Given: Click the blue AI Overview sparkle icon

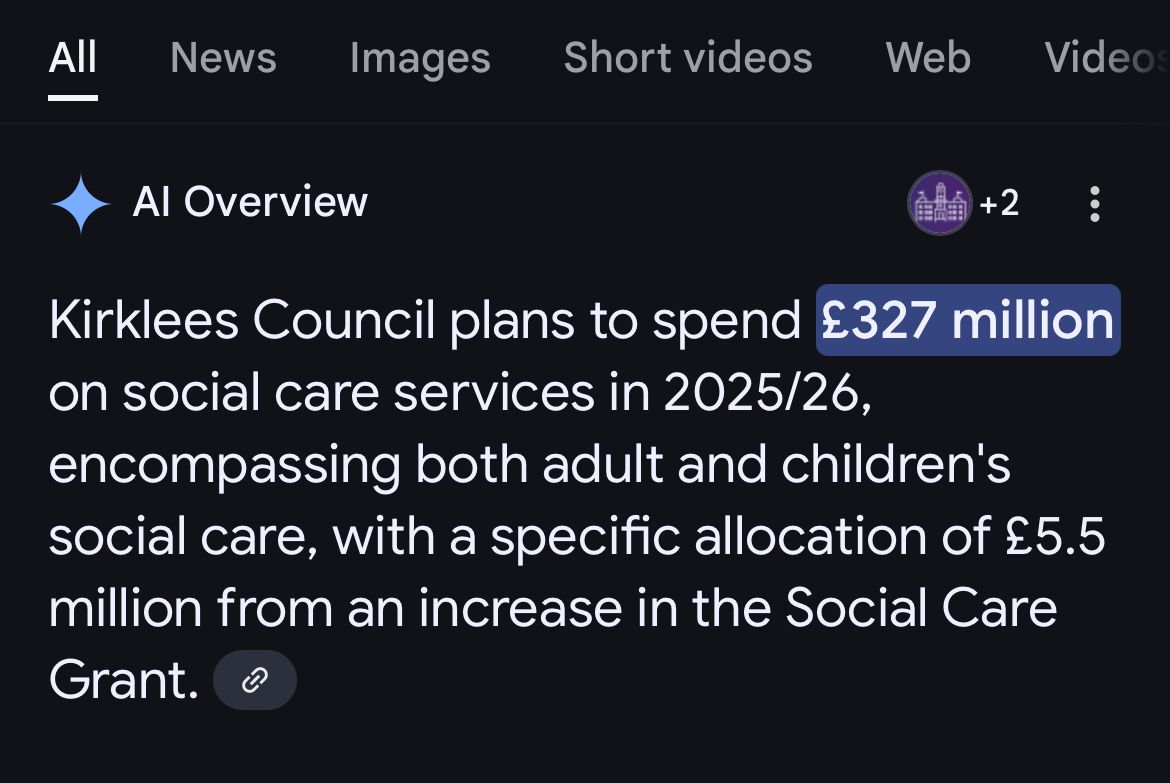Looking at the screenshot, I should coord(80,204).
